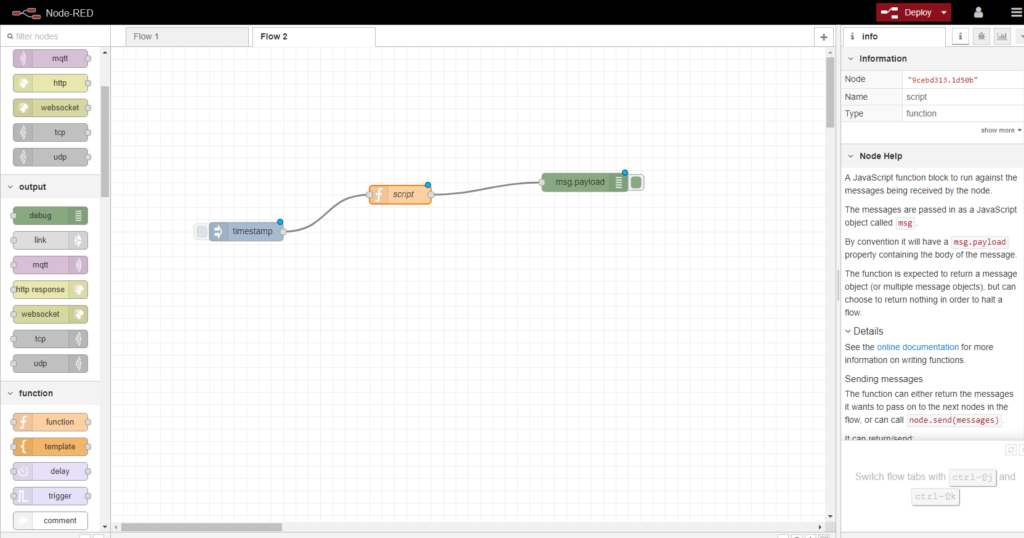Collapse the function palette category
Viewport: 1024px width, 538px height.
[50, 393]
